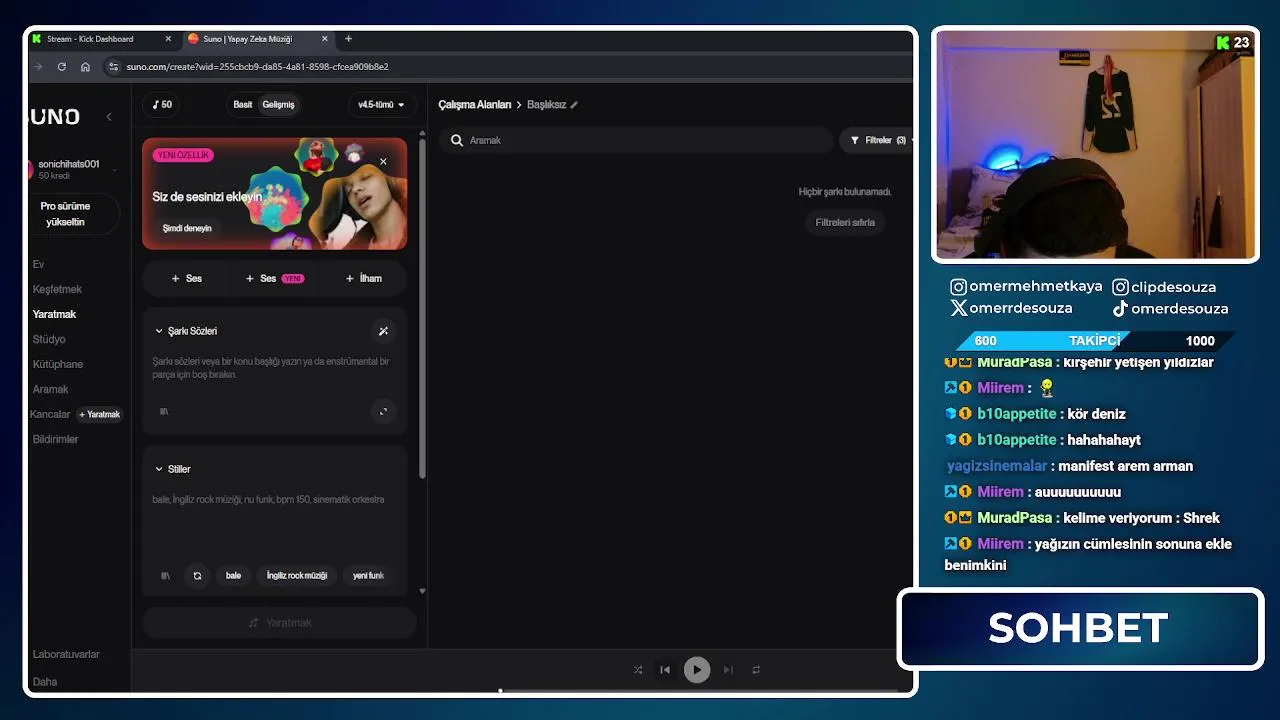Click the Kick viewer count badge
This screenshot has height=720, width=1280.
click(1233, 43)
